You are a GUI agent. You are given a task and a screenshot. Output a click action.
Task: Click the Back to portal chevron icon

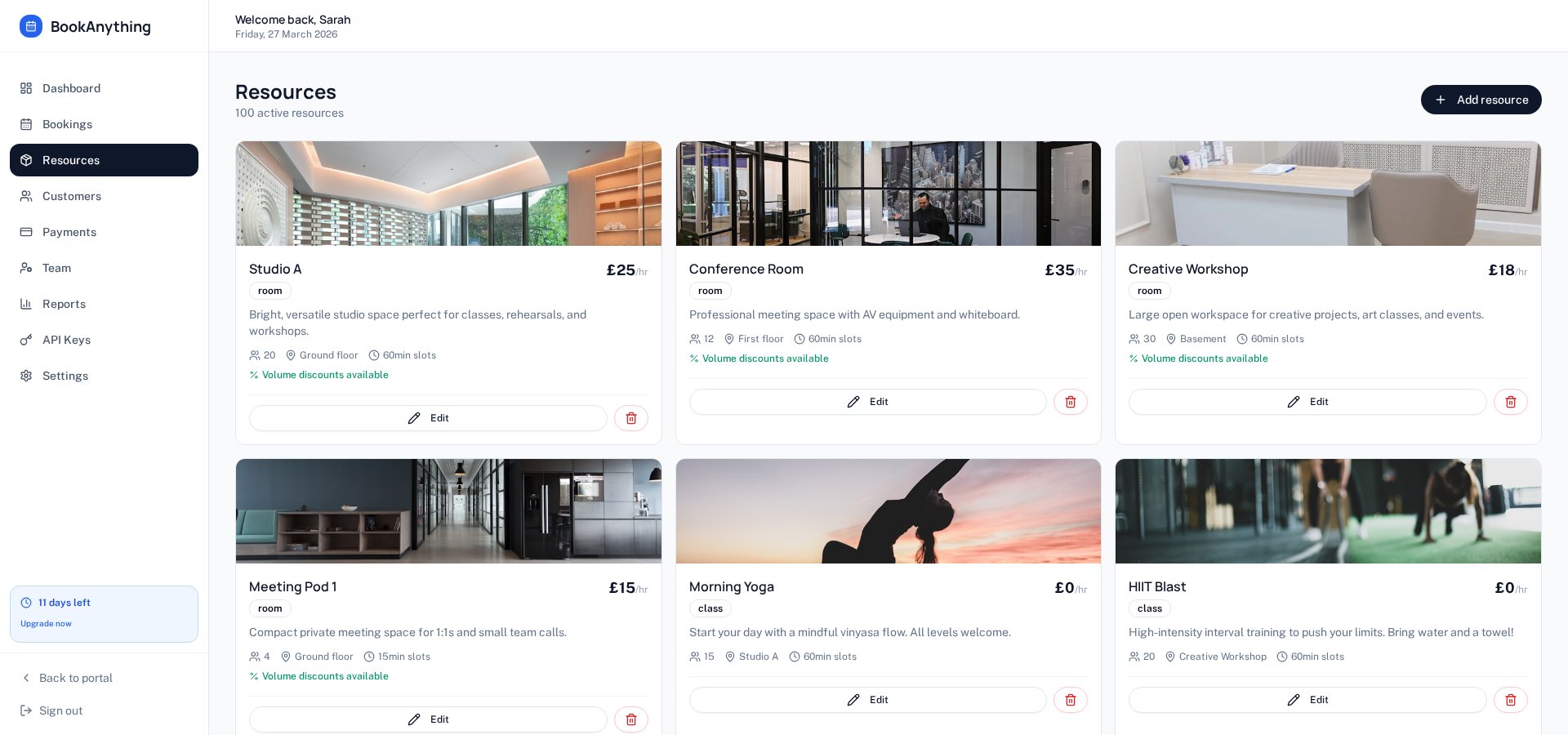tap(26, 678)
